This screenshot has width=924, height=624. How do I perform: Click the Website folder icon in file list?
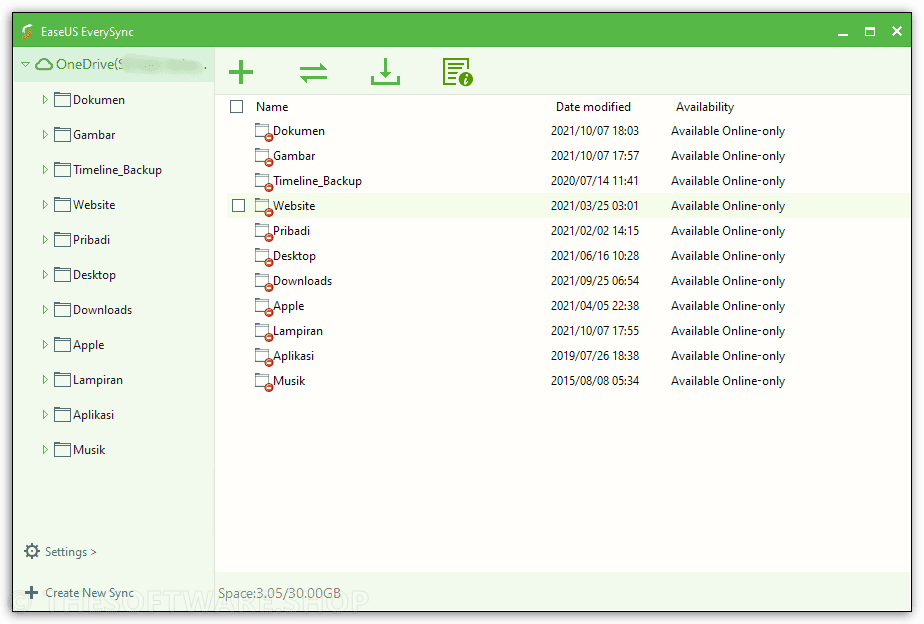pos(263,207)
